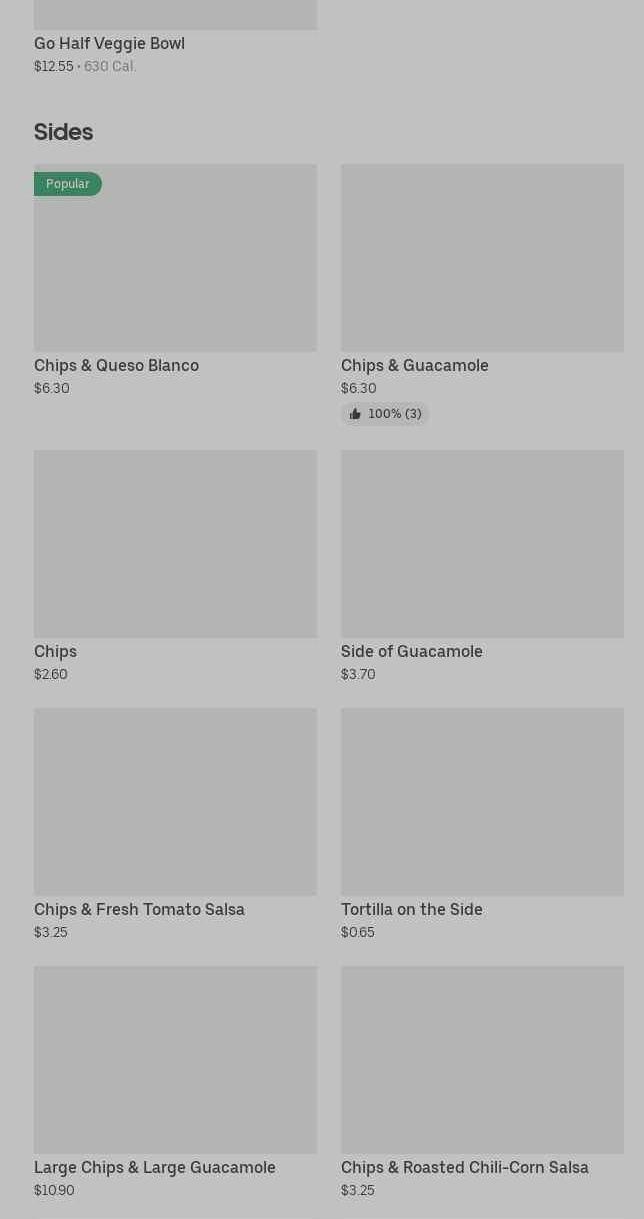Open the Large Chips & Large Guacamole title

[x=155, y=1168]
